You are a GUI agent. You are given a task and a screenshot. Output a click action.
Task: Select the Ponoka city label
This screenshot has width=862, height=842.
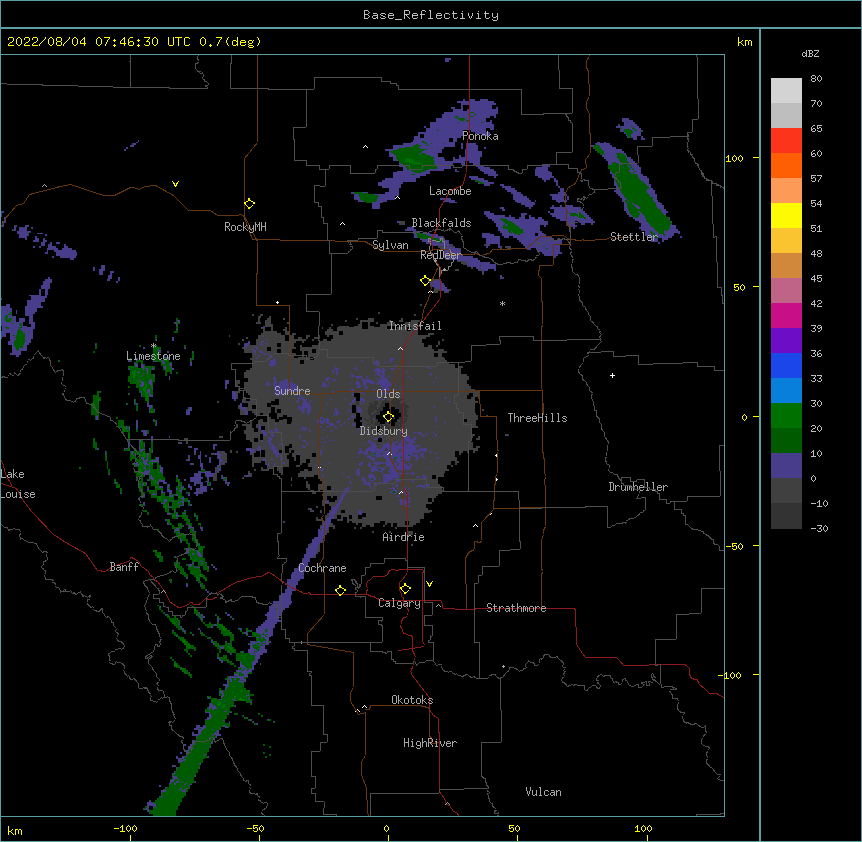(480, 136)
